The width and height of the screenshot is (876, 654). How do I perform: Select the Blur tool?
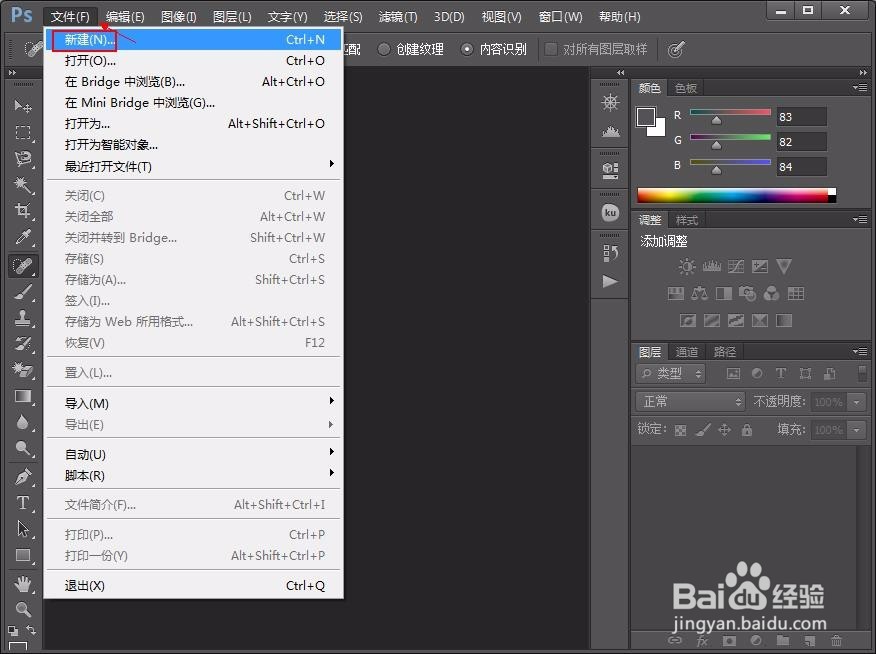click(23, 422)
